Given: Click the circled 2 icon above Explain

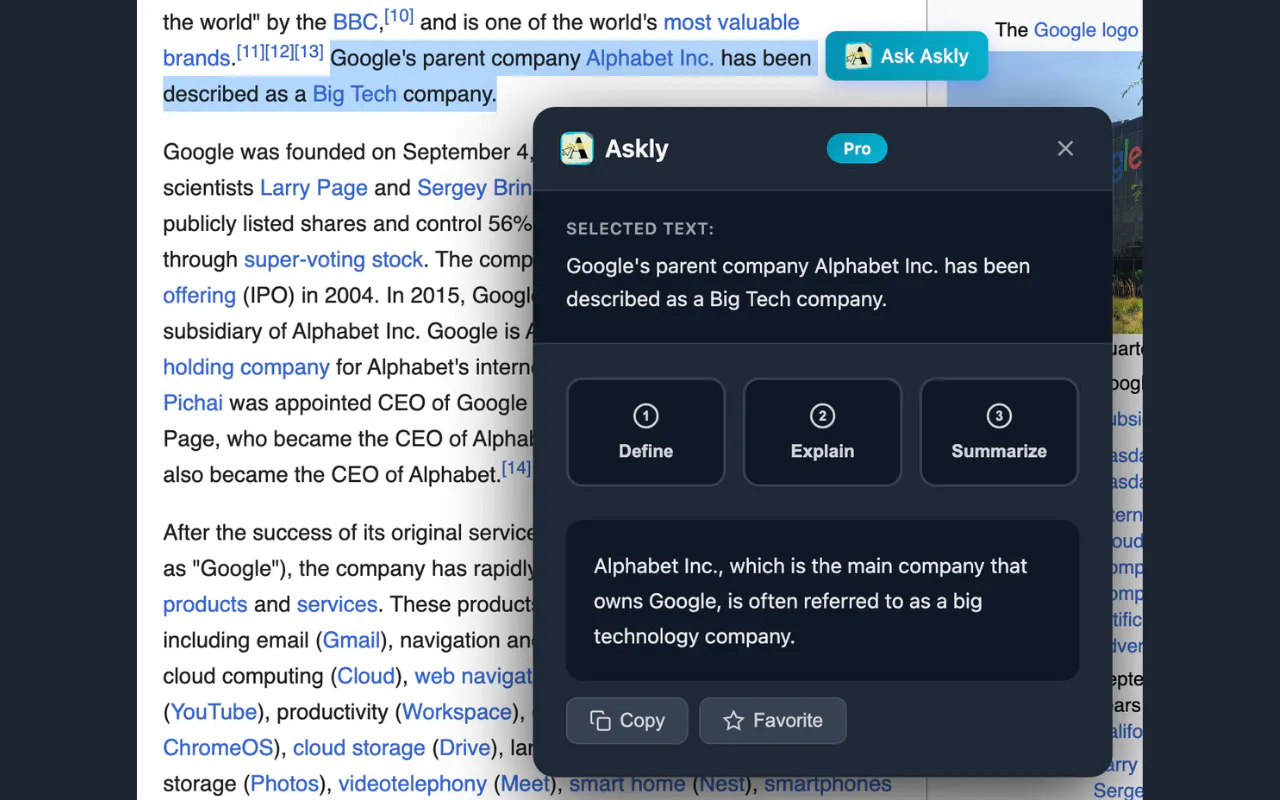Looking at the screenshot, I should 822,416.
